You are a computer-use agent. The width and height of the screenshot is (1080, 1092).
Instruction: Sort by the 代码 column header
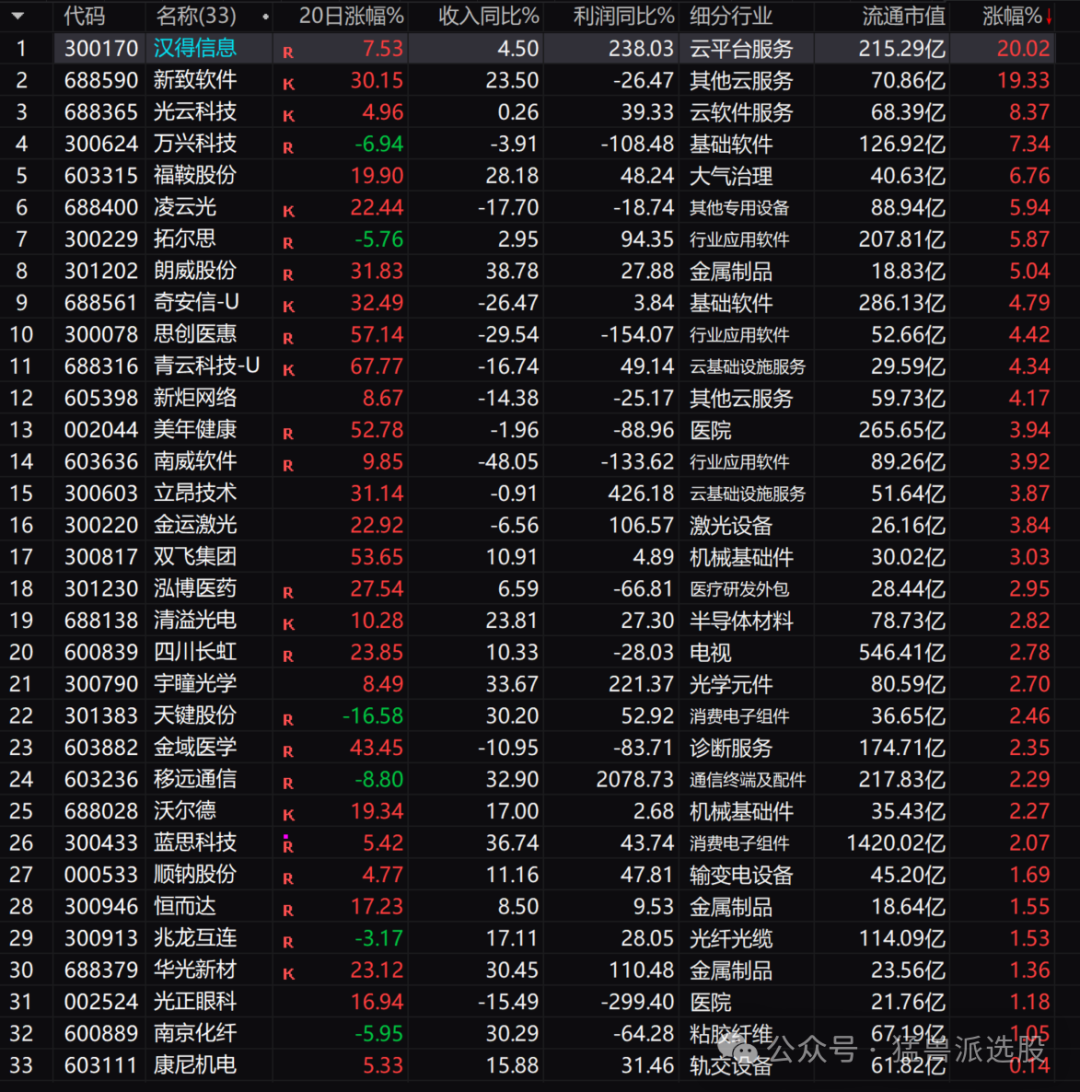84,15
